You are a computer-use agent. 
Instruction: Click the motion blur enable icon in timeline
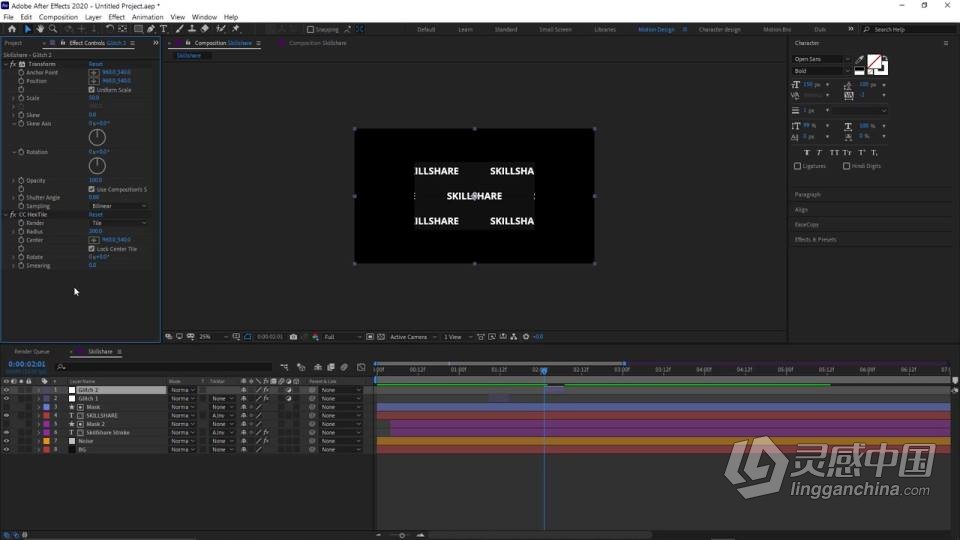click(344, 367)
